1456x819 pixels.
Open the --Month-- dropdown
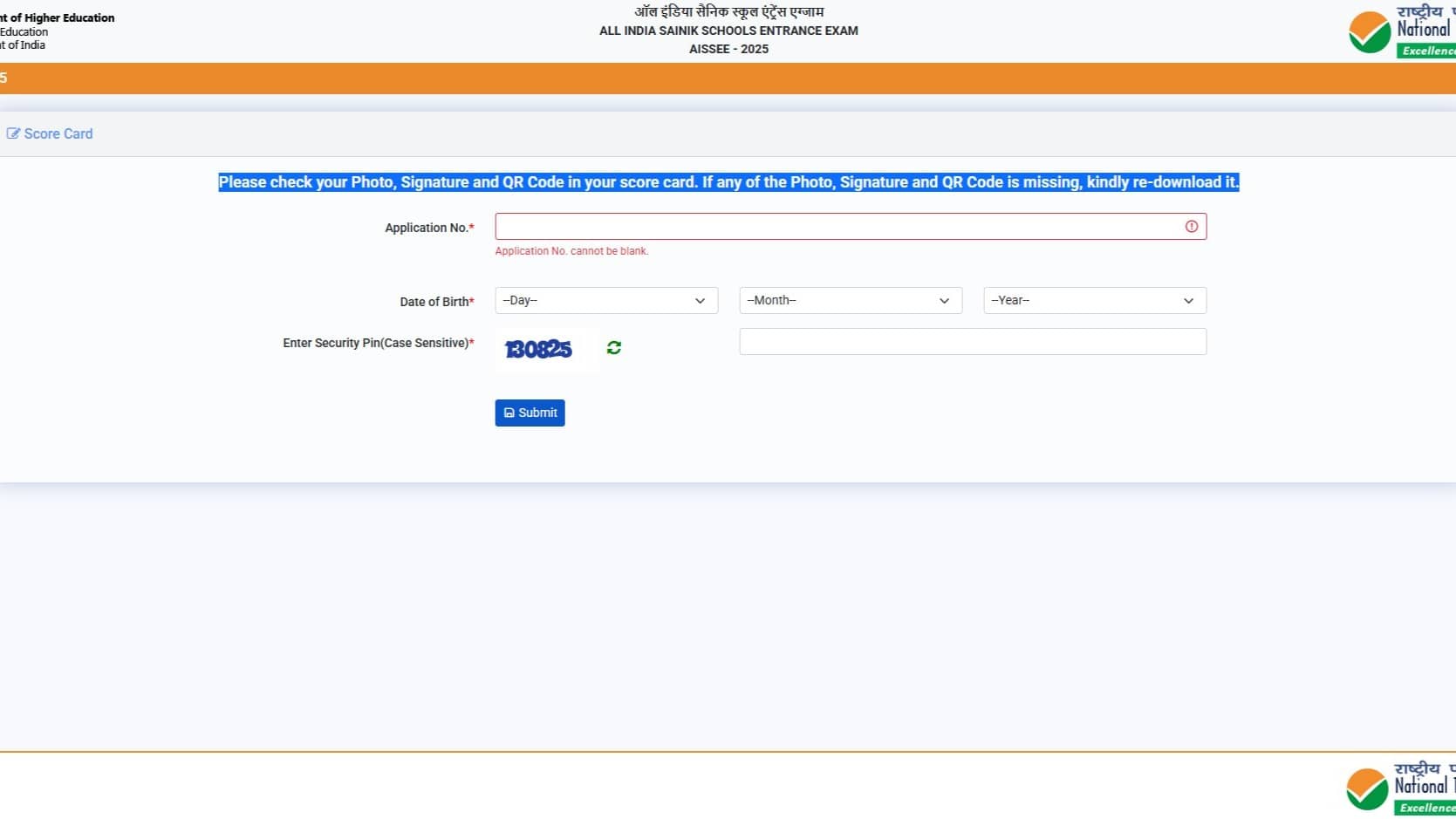850,300
